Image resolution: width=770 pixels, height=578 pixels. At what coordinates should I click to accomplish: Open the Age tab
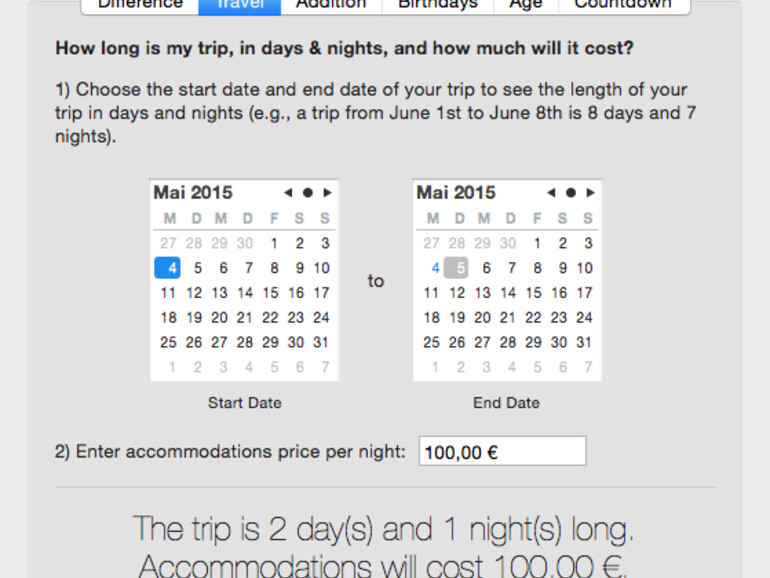525,5
